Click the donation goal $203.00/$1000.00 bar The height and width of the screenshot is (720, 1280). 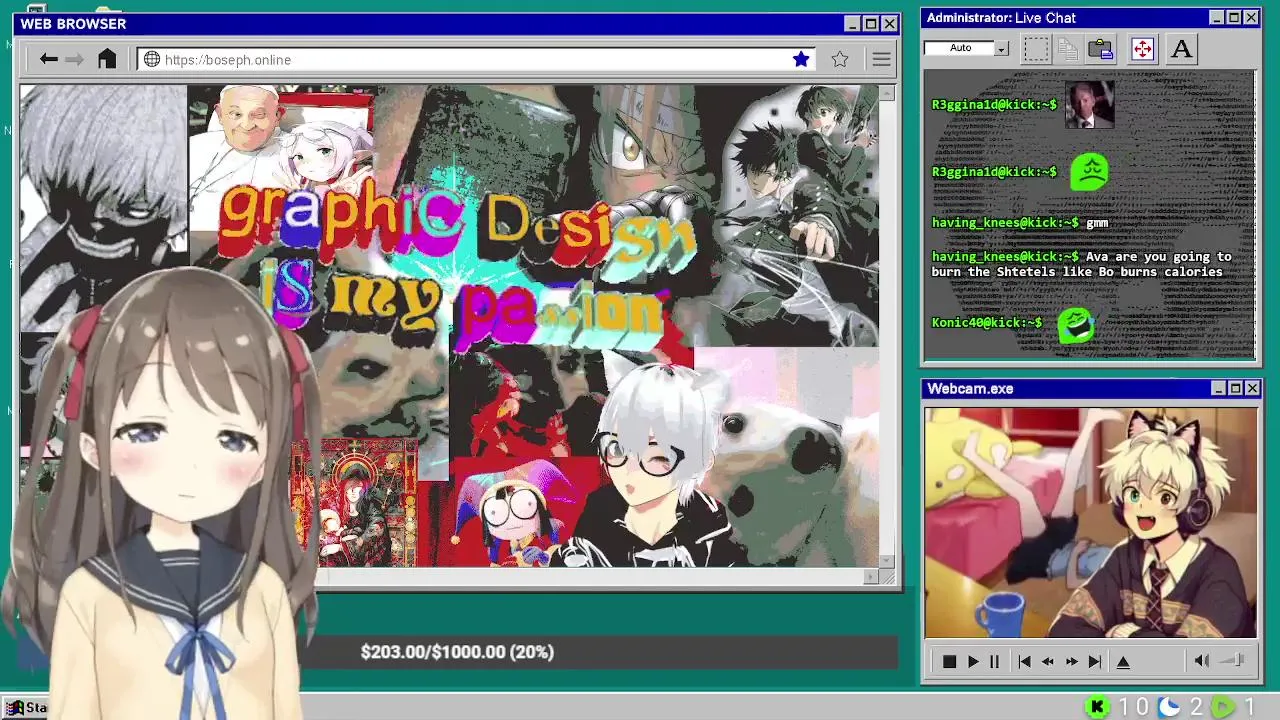click(457, 652)
